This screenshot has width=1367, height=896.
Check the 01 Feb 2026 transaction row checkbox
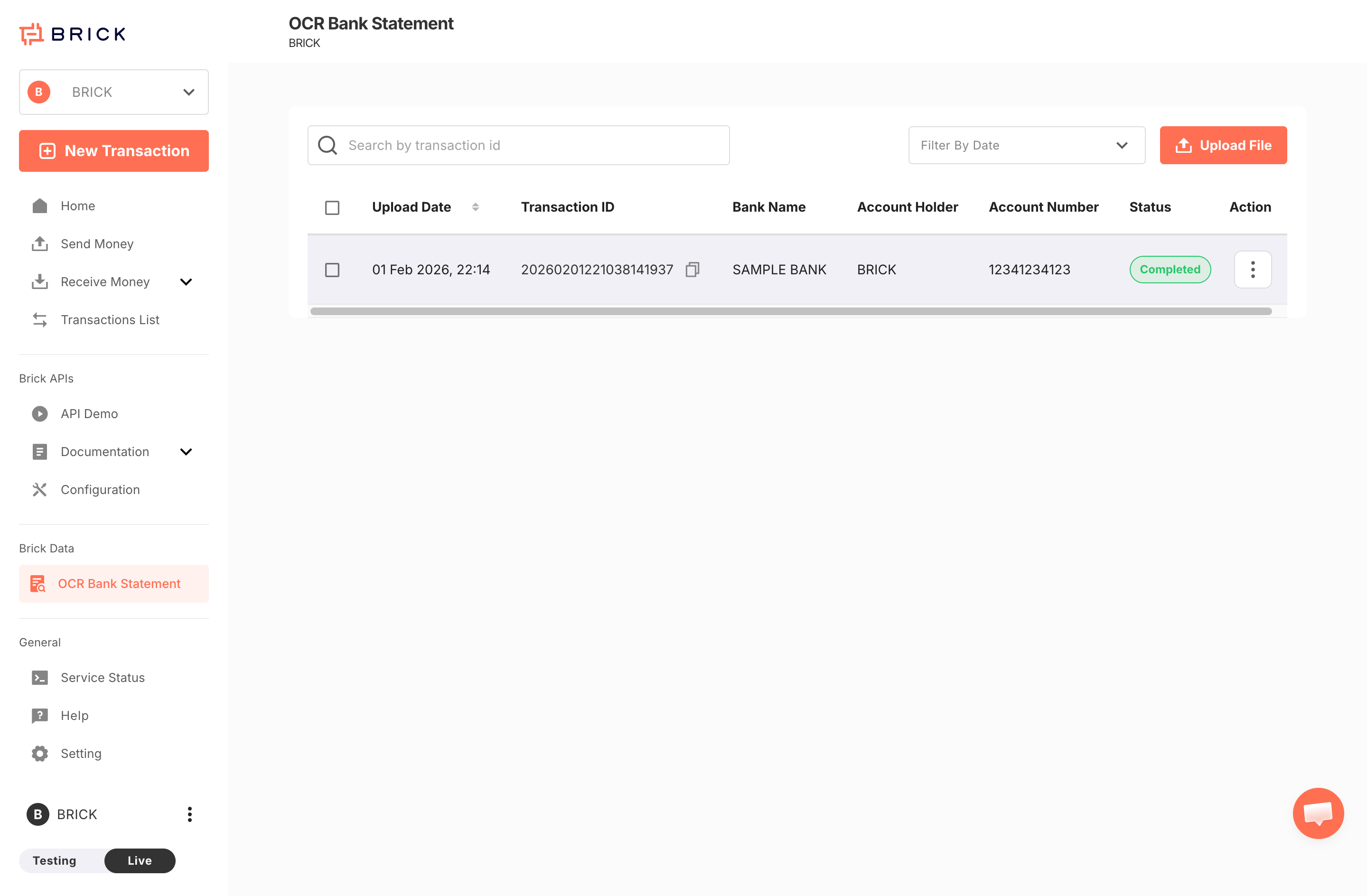coord(332,270)
